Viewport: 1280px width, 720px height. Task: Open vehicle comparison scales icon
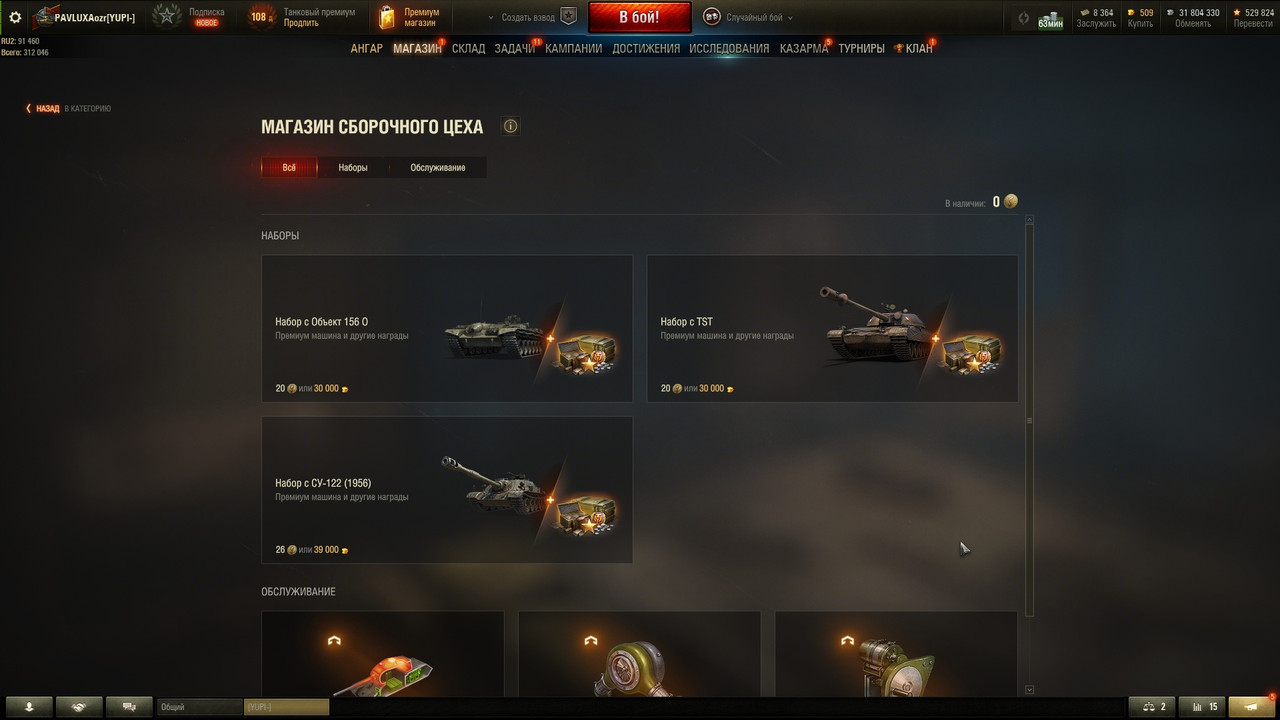click(x=1152, y=706)
